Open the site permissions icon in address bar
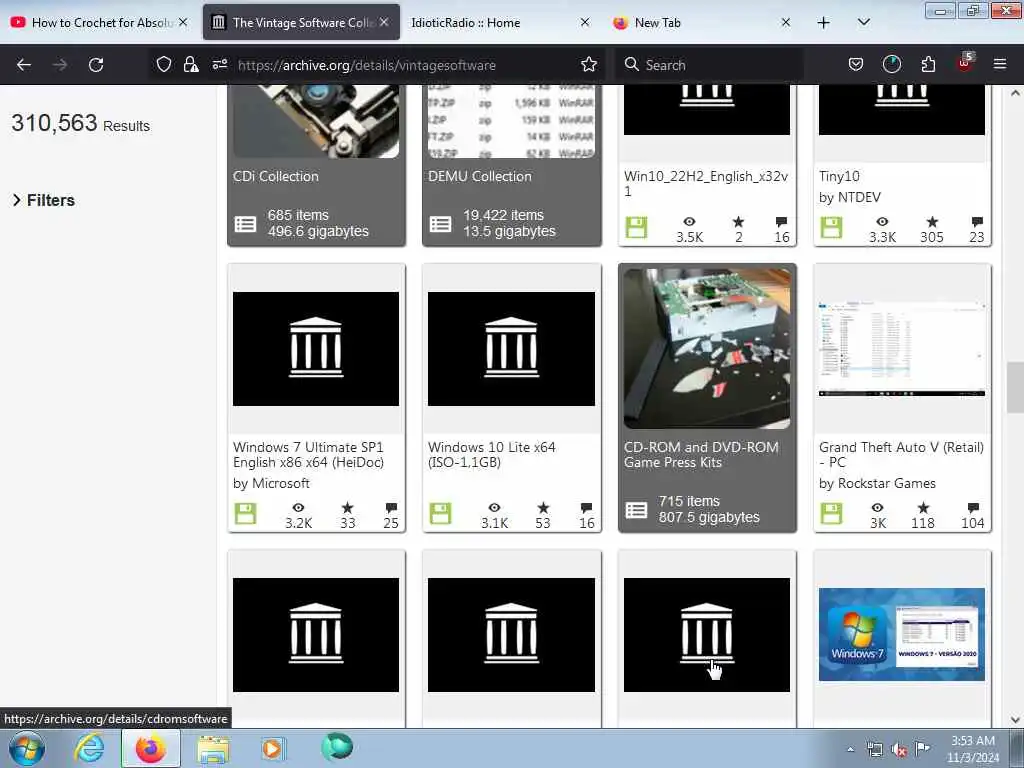 (219, 64)
